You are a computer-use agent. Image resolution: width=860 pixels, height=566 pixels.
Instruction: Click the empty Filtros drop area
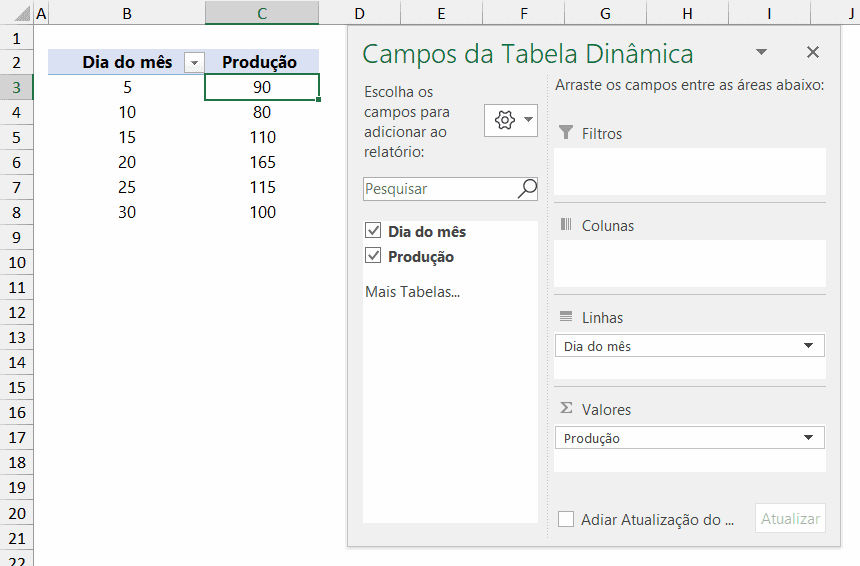click(689, 171)
